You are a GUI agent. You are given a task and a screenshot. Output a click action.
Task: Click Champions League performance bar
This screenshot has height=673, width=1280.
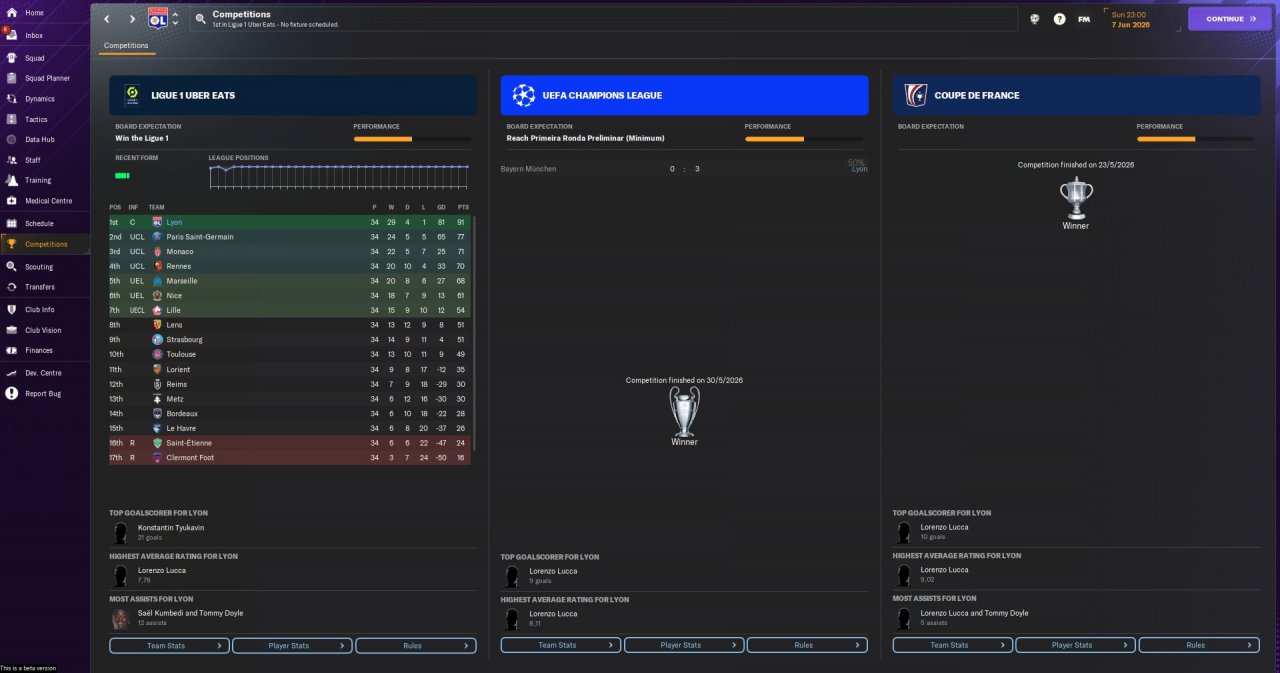click(x=803, y=139)
